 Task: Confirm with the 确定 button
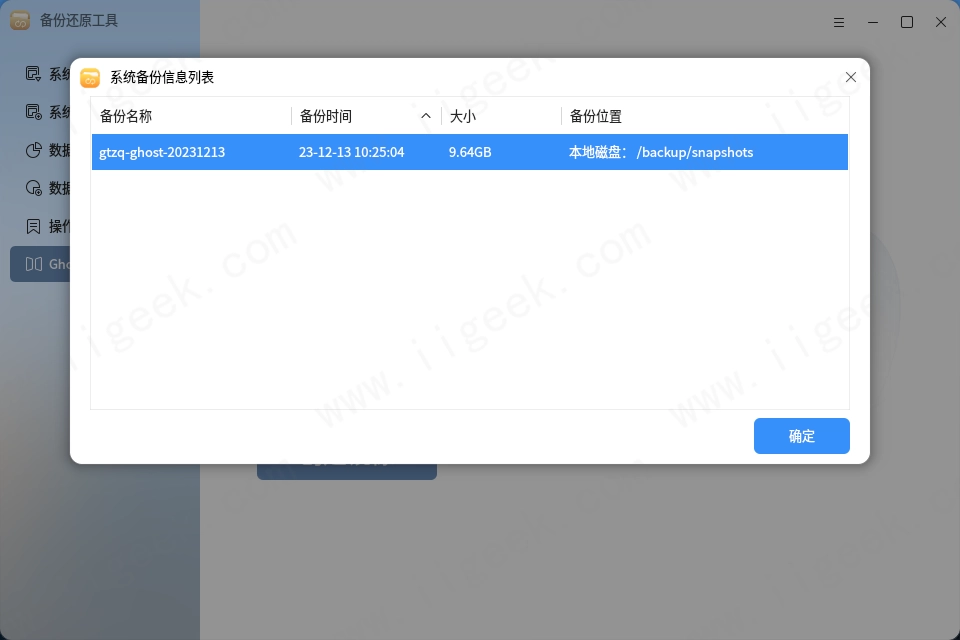(x=801, y=436)
